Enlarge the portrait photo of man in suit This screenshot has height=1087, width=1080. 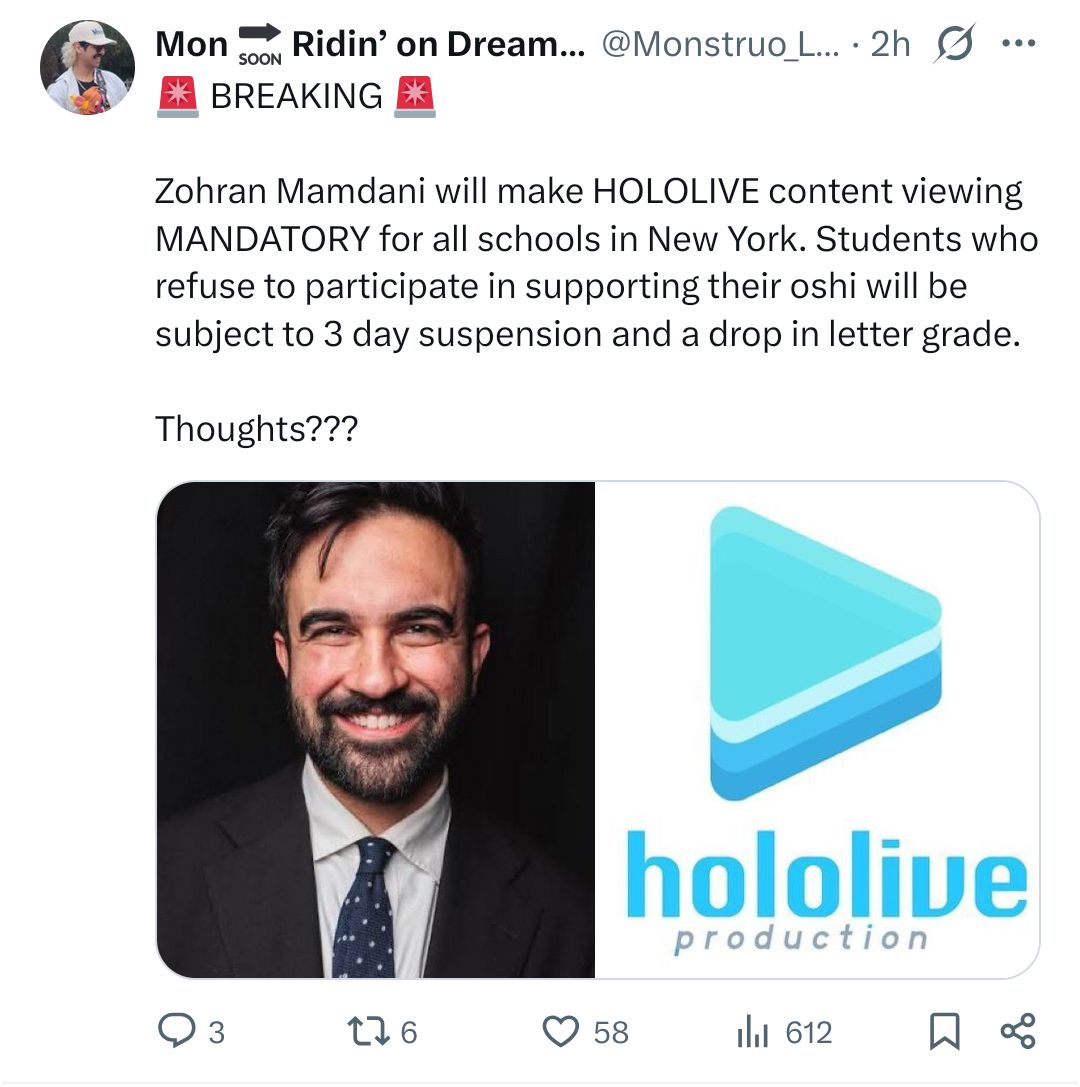tap(376, 729)
